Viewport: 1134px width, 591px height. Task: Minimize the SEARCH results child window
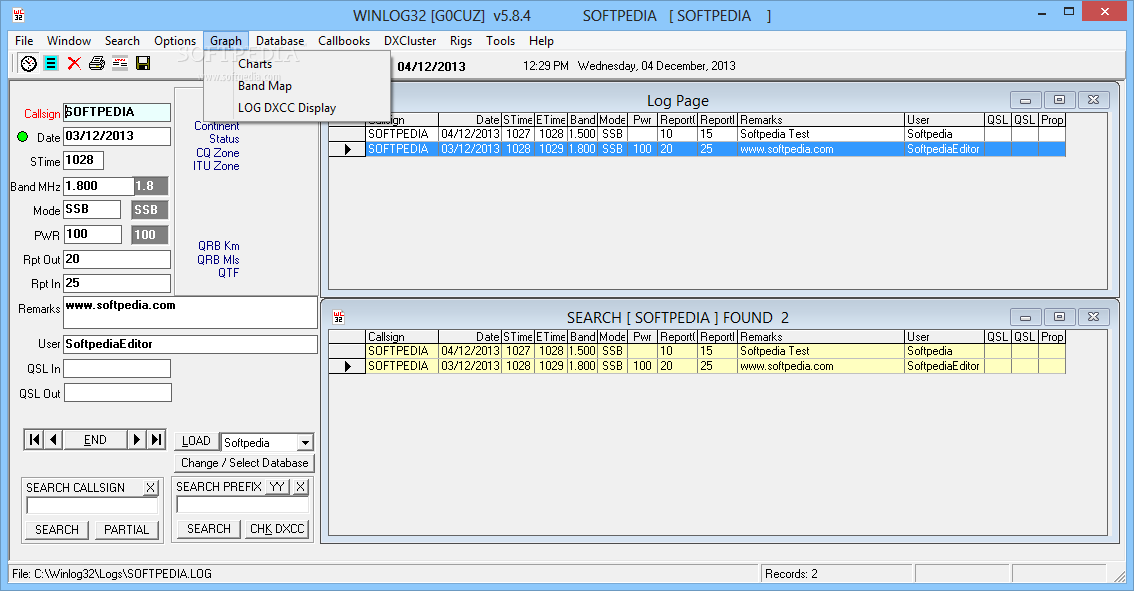point(1026,317)
